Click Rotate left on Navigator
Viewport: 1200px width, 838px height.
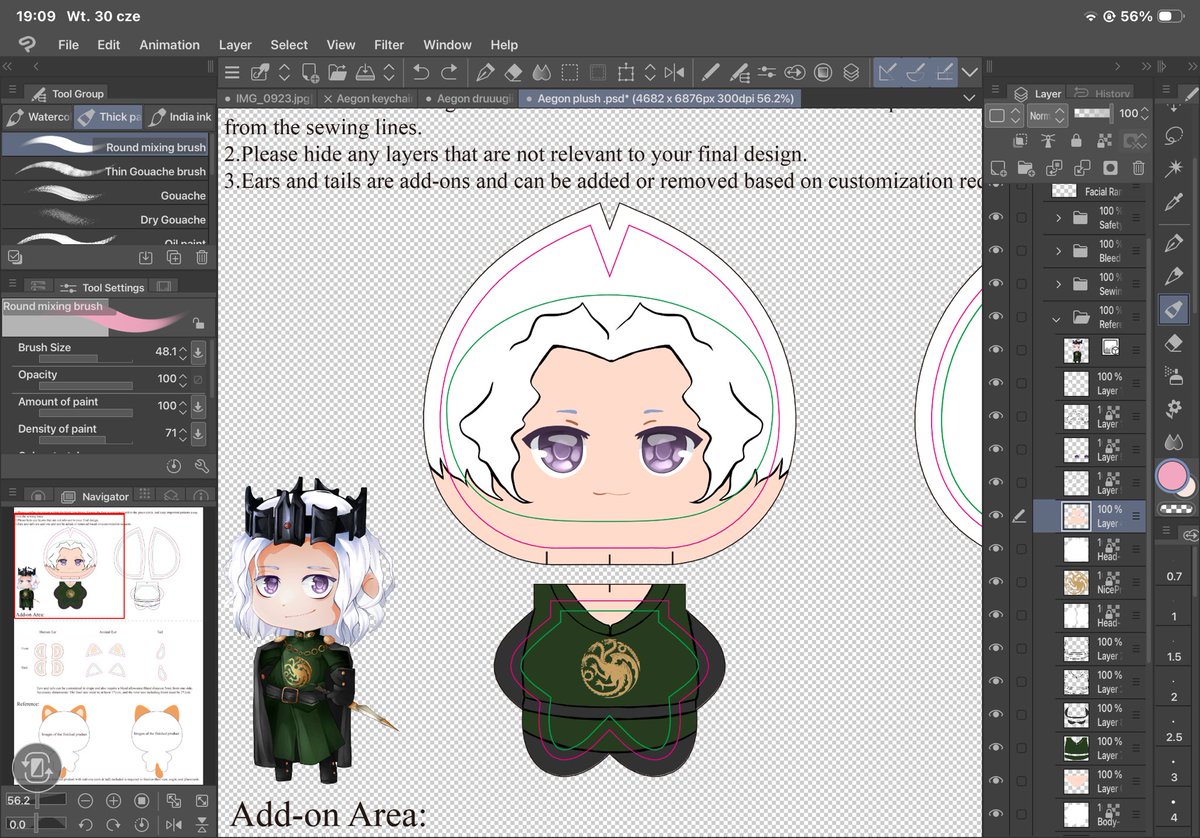coord(86,824)
